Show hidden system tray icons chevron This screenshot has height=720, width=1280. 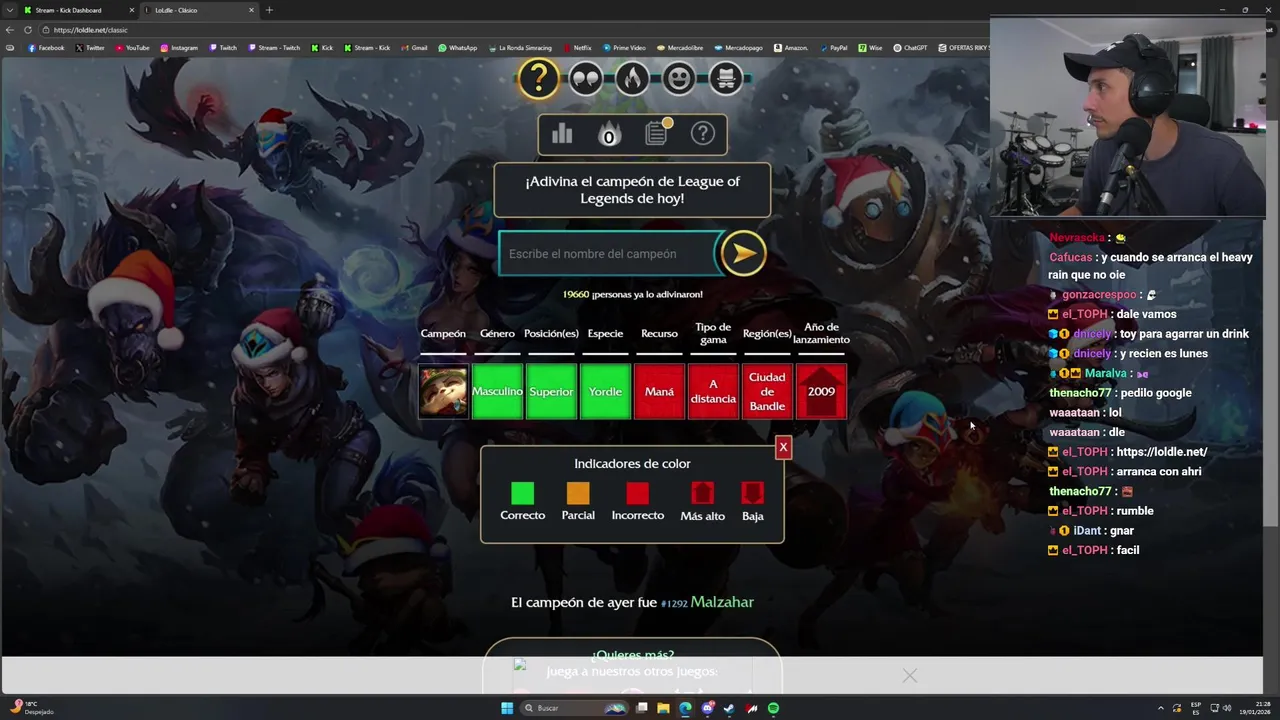click(x=1160, y=708)
